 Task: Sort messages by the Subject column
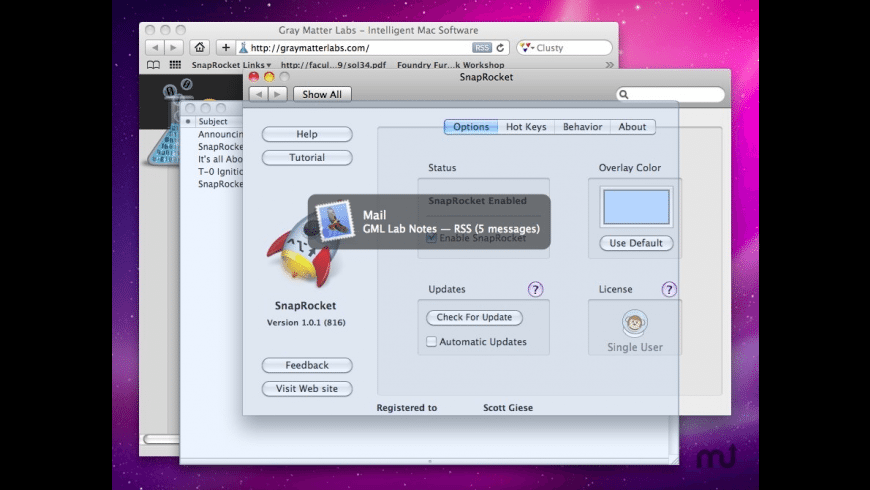pos(213,122)
